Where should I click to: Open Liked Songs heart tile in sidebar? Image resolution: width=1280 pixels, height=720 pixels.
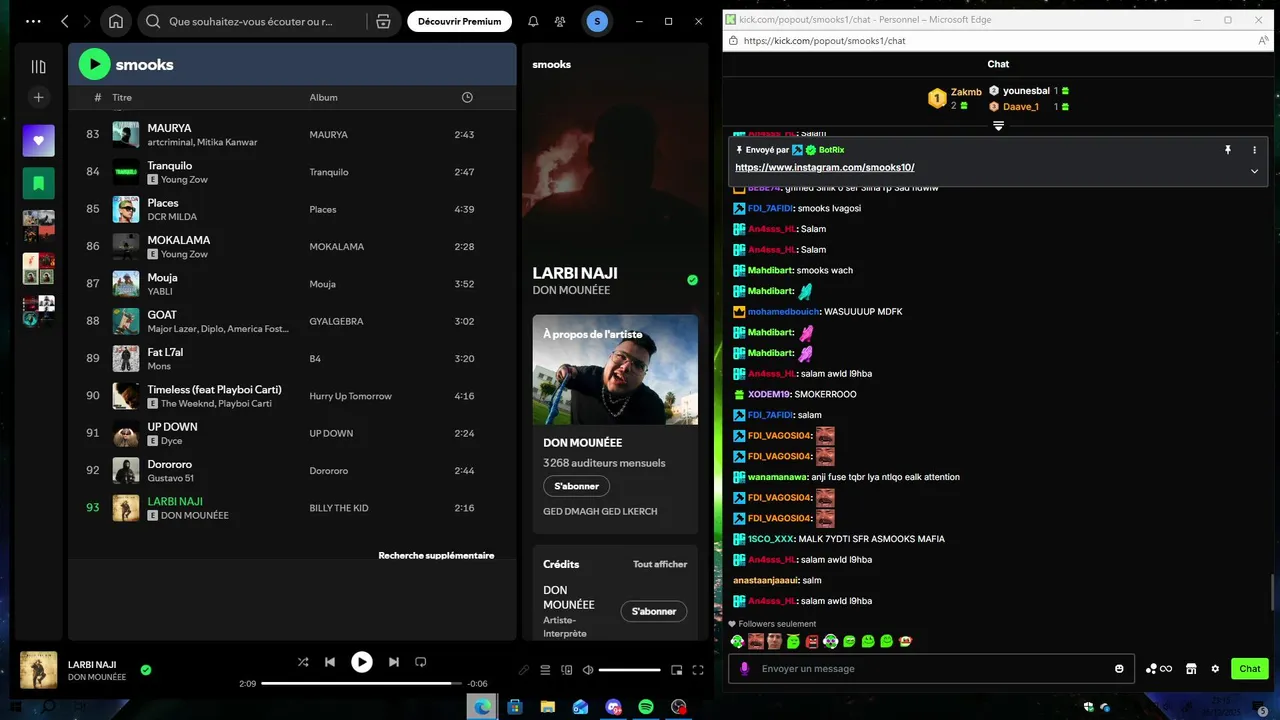pos(38,140)
